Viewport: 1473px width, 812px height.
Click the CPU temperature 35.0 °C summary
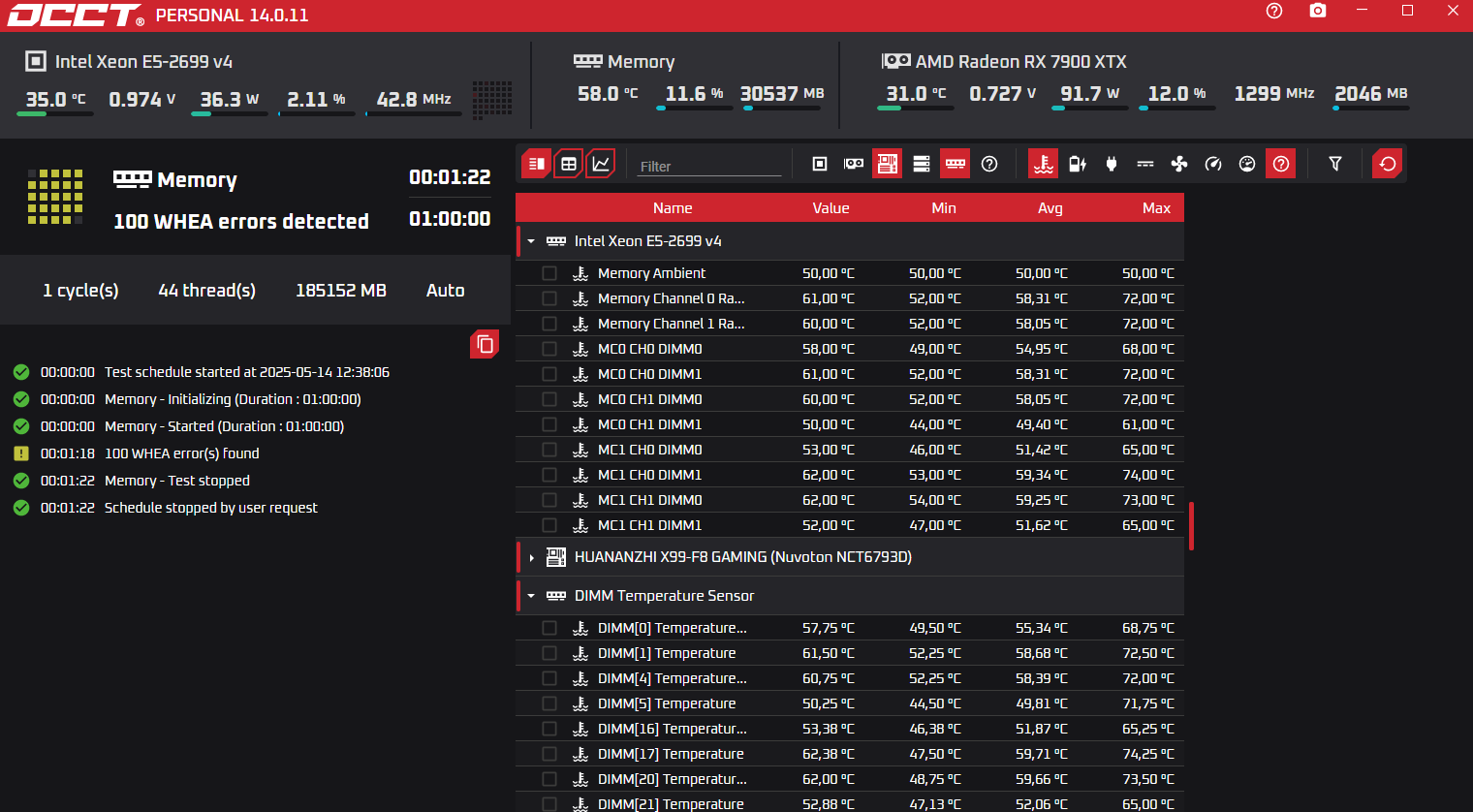pos(55,100)
